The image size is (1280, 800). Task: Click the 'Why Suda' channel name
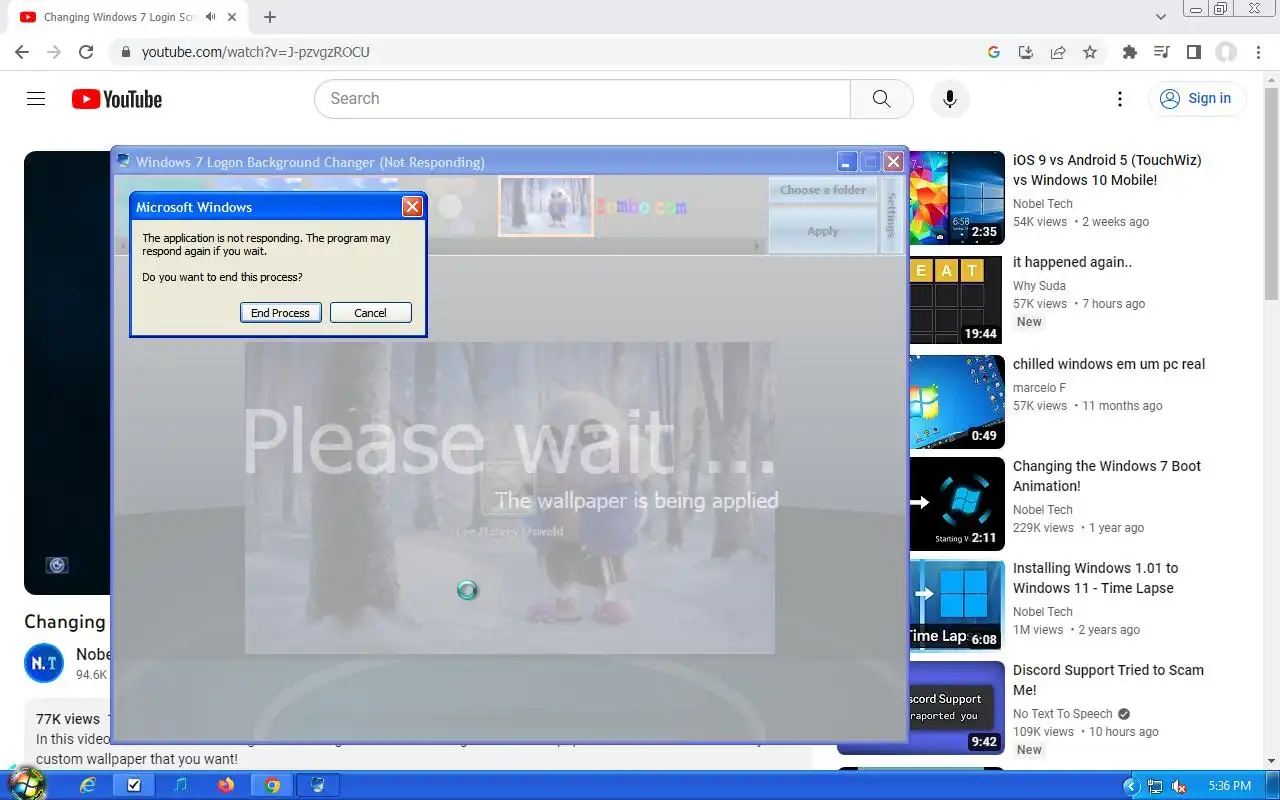1039,286
